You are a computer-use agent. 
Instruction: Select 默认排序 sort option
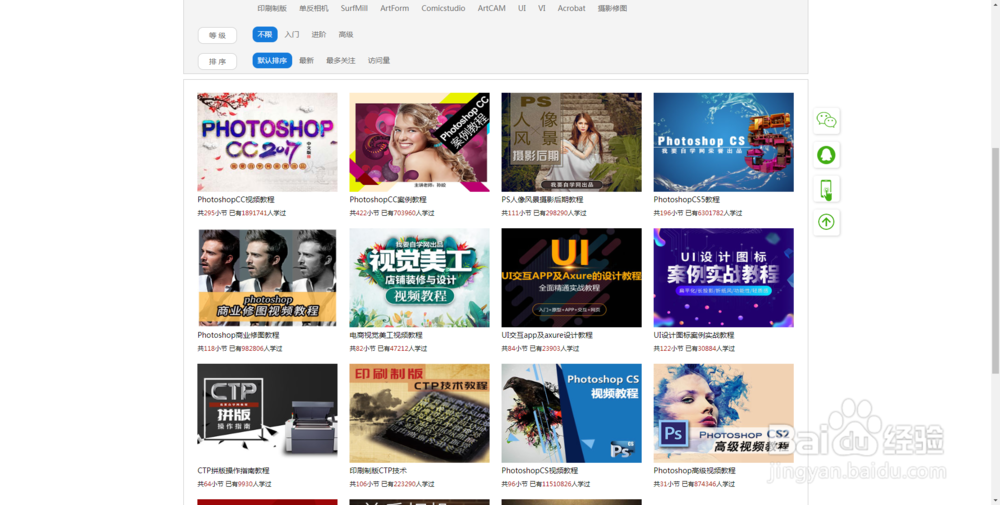(x=272, y=61)
